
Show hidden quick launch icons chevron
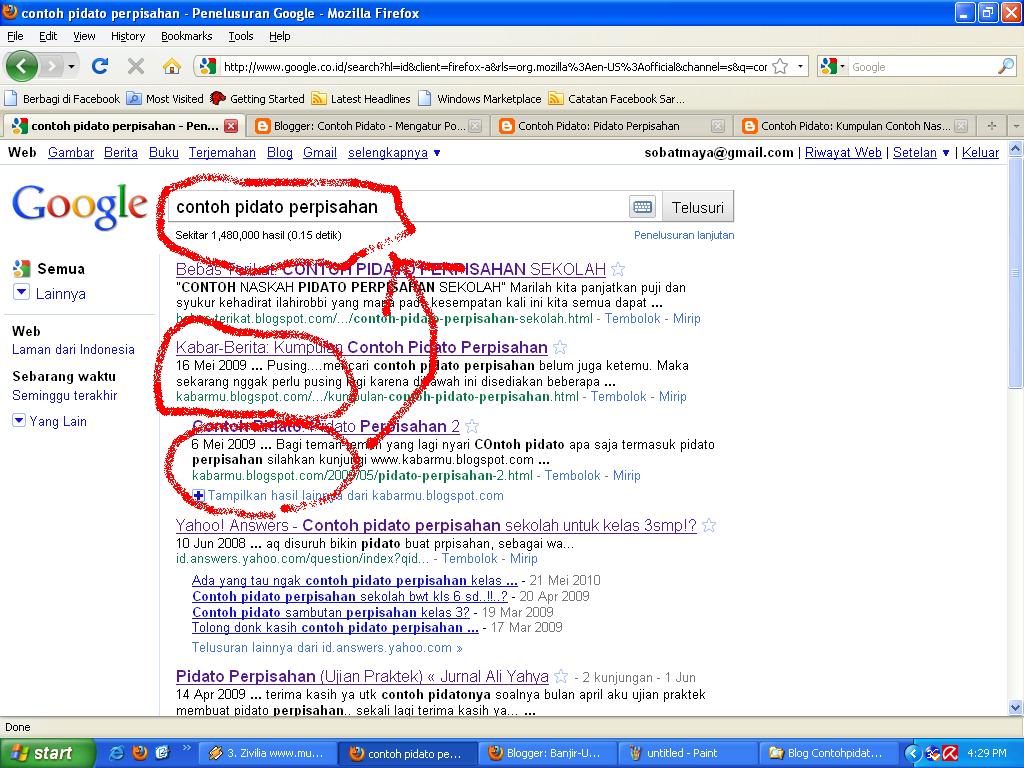[x=186, y=748]
